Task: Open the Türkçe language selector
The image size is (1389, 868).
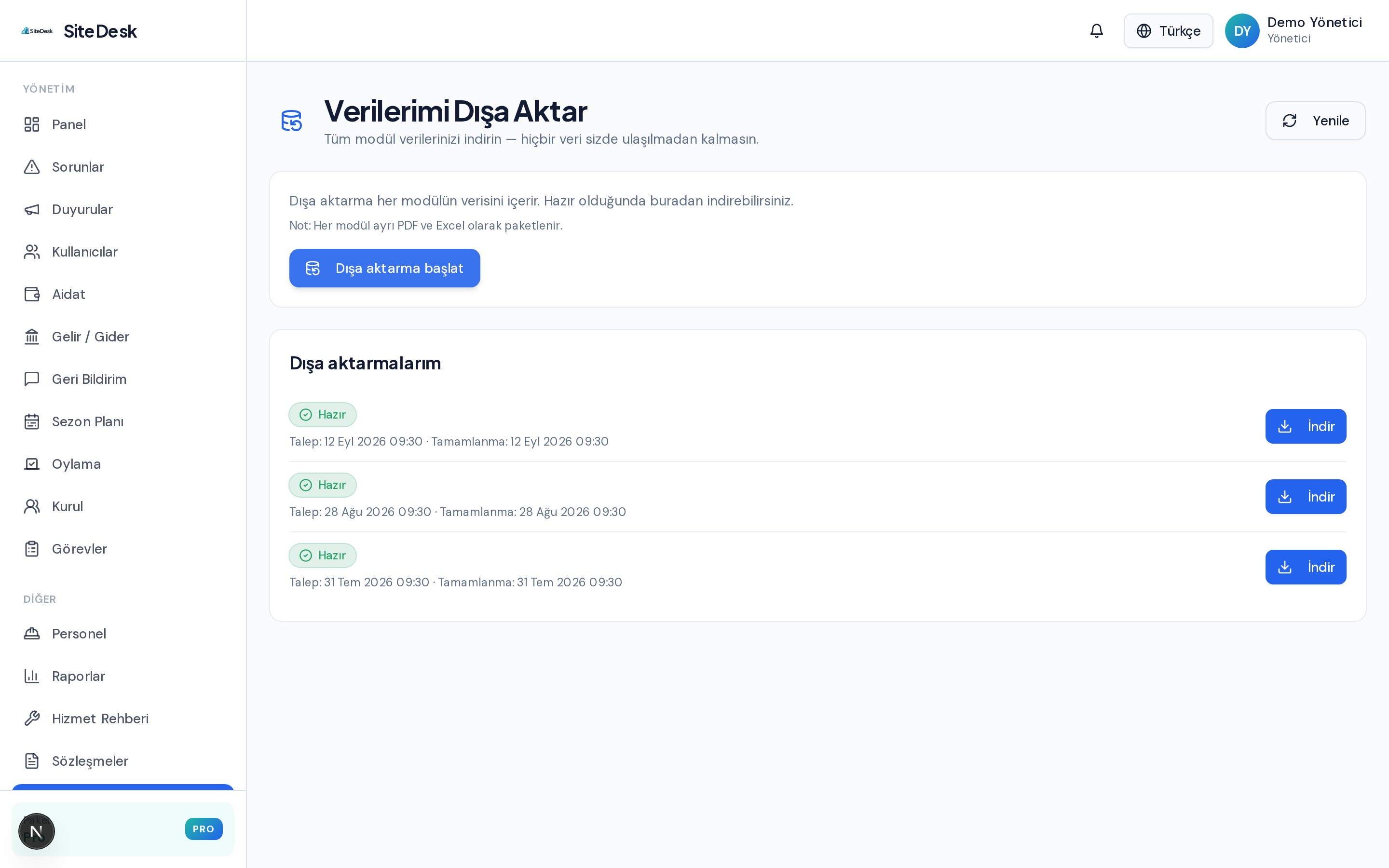Action: [1168, 31]
